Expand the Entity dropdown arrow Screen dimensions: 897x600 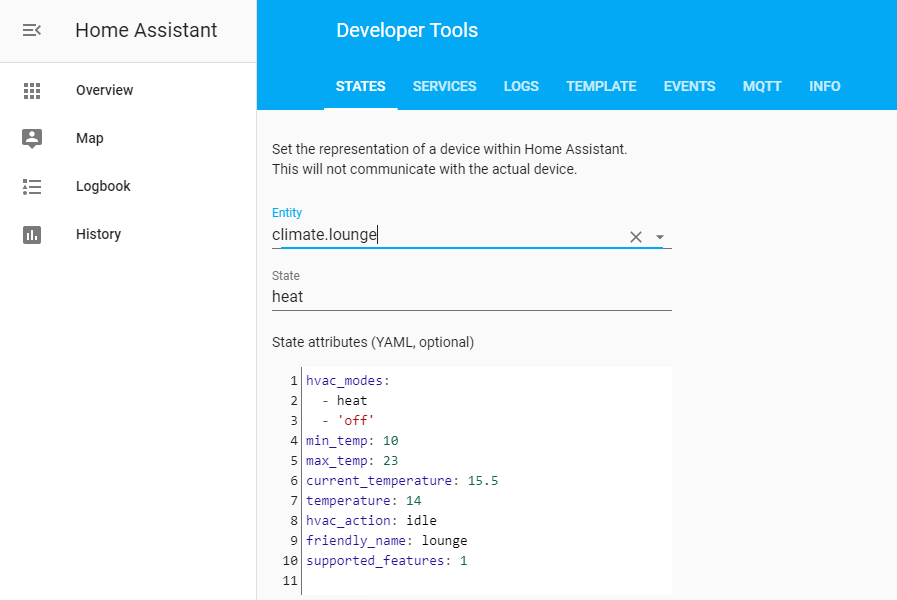660,237
